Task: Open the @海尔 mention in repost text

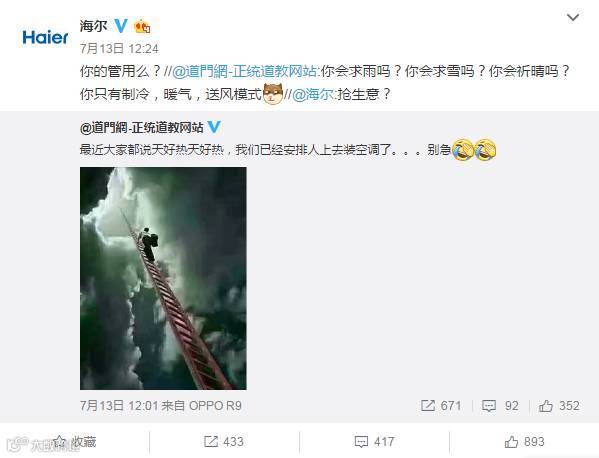Action: coord(313,94)
